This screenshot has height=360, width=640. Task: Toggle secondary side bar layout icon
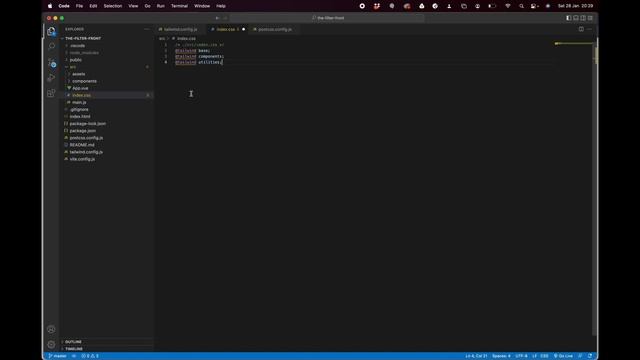click(x=583, y=18)
